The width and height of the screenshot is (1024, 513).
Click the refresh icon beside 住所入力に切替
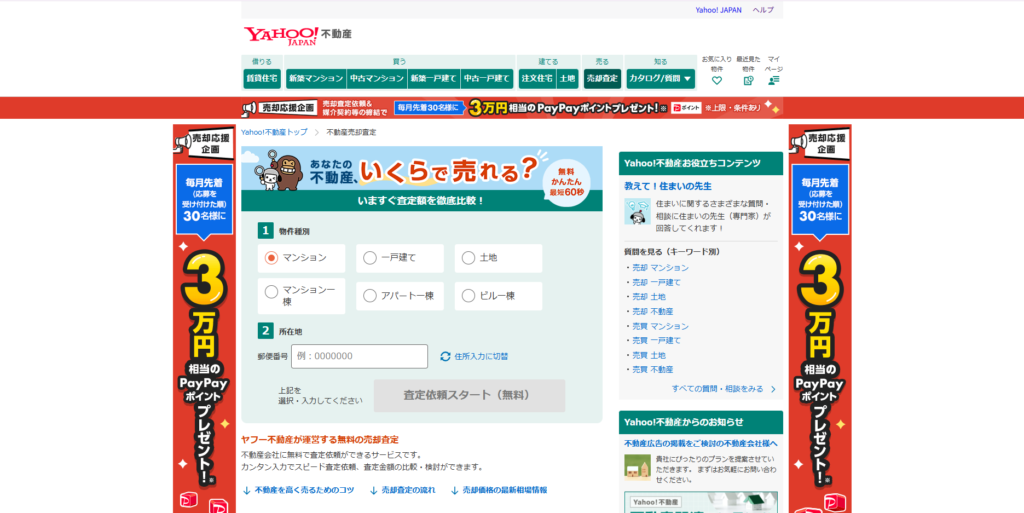click(445, 356)
